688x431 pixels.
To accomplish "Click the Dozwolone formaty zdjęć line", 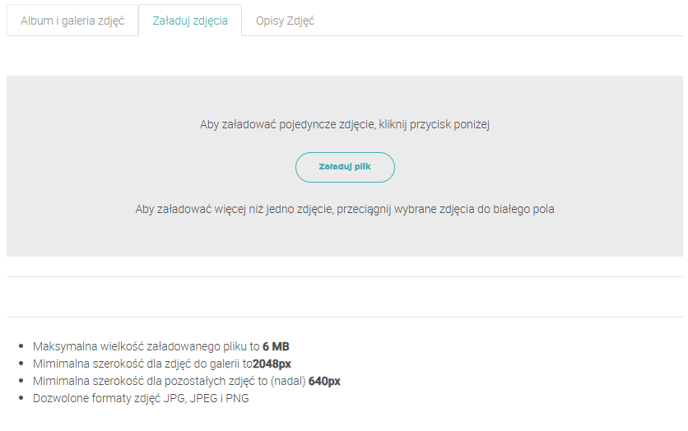I will pyautogui.click(x=140, y=397).
